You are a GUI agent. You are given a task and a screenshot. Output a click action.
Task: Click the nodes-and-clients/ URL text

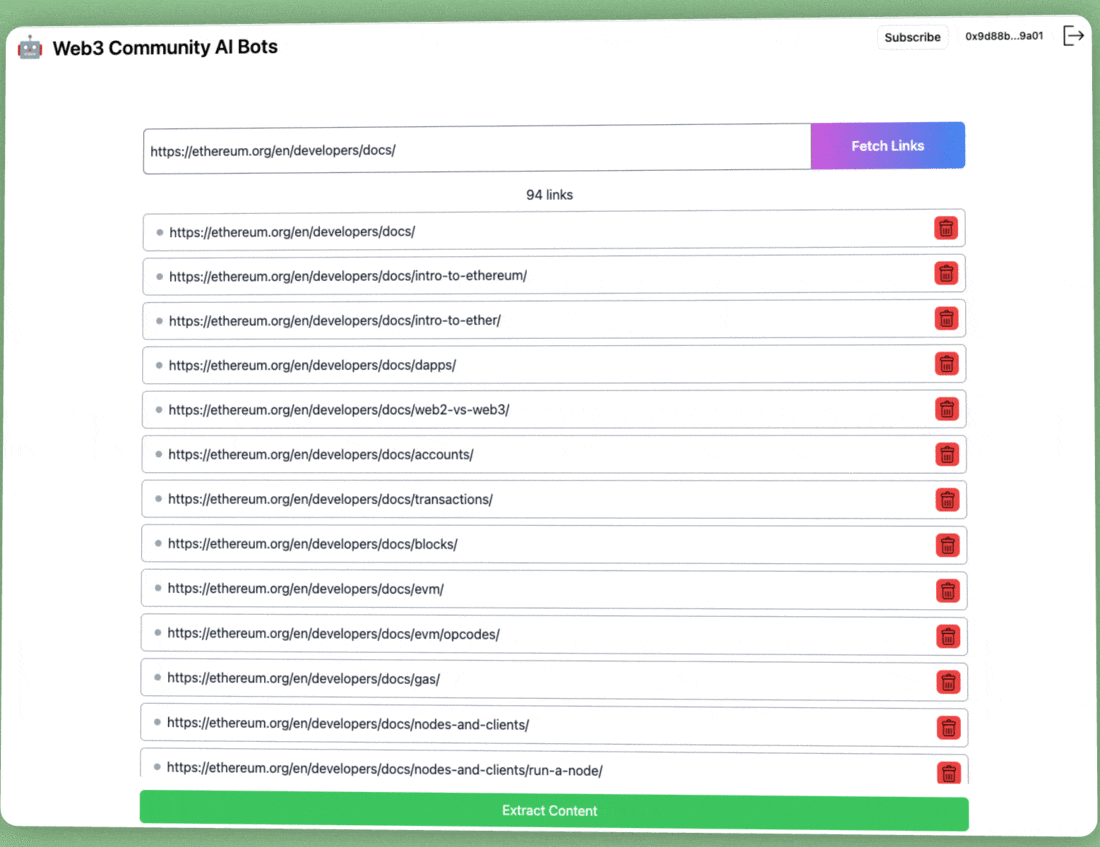tap(348, 723)
